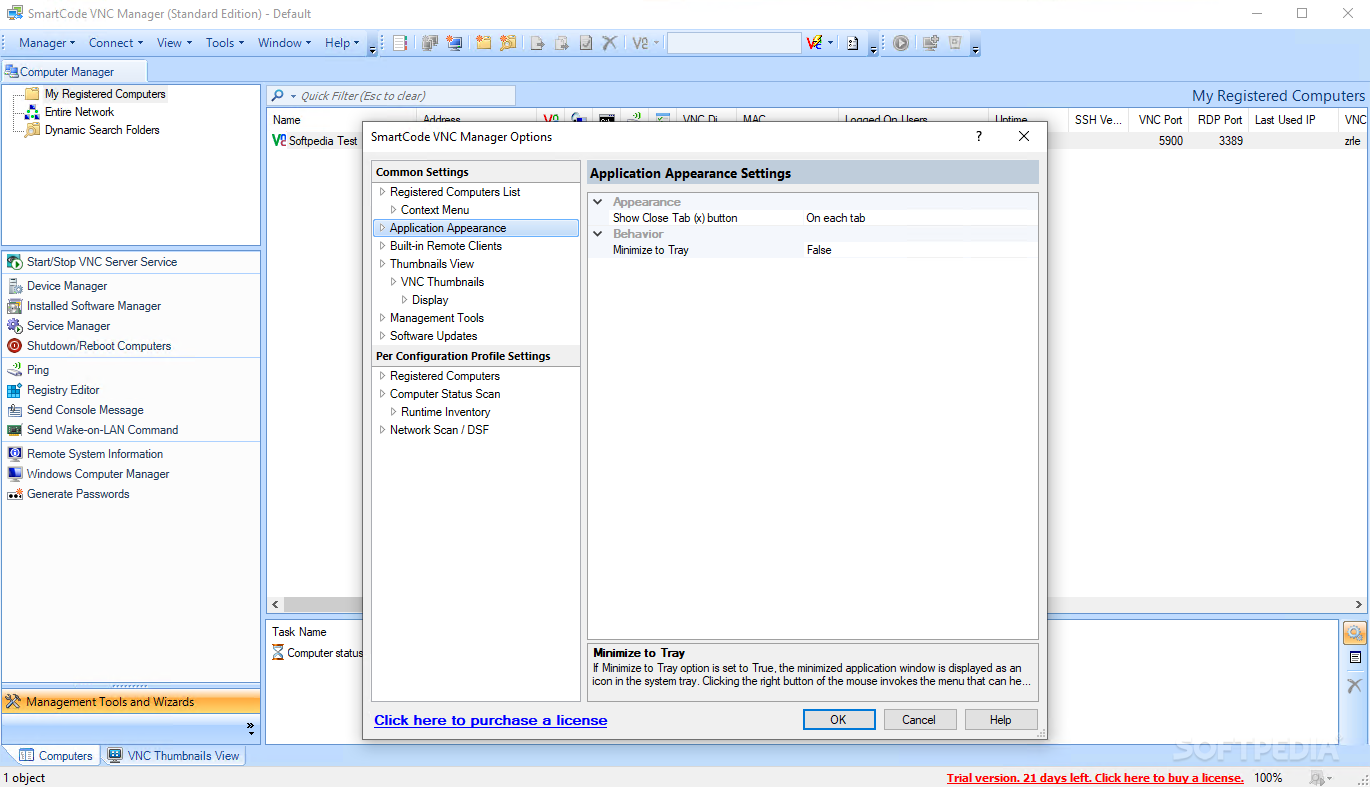
Task: Click the multiple computers toolbar icon
Action: click(x=430, y=43)
